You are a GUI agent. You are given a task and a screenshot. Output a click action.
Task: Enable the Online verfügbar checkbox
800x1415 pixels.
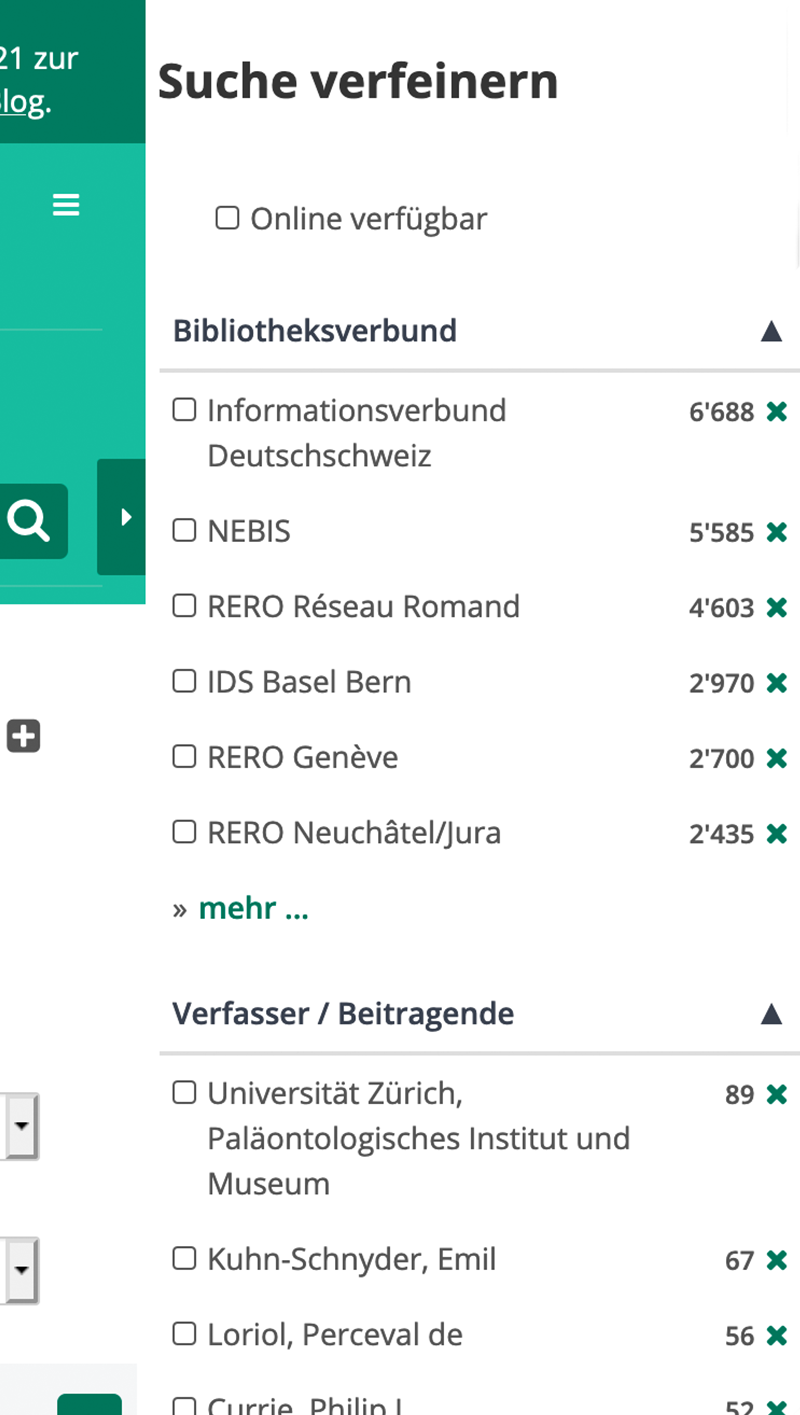[x=227, y=217]
